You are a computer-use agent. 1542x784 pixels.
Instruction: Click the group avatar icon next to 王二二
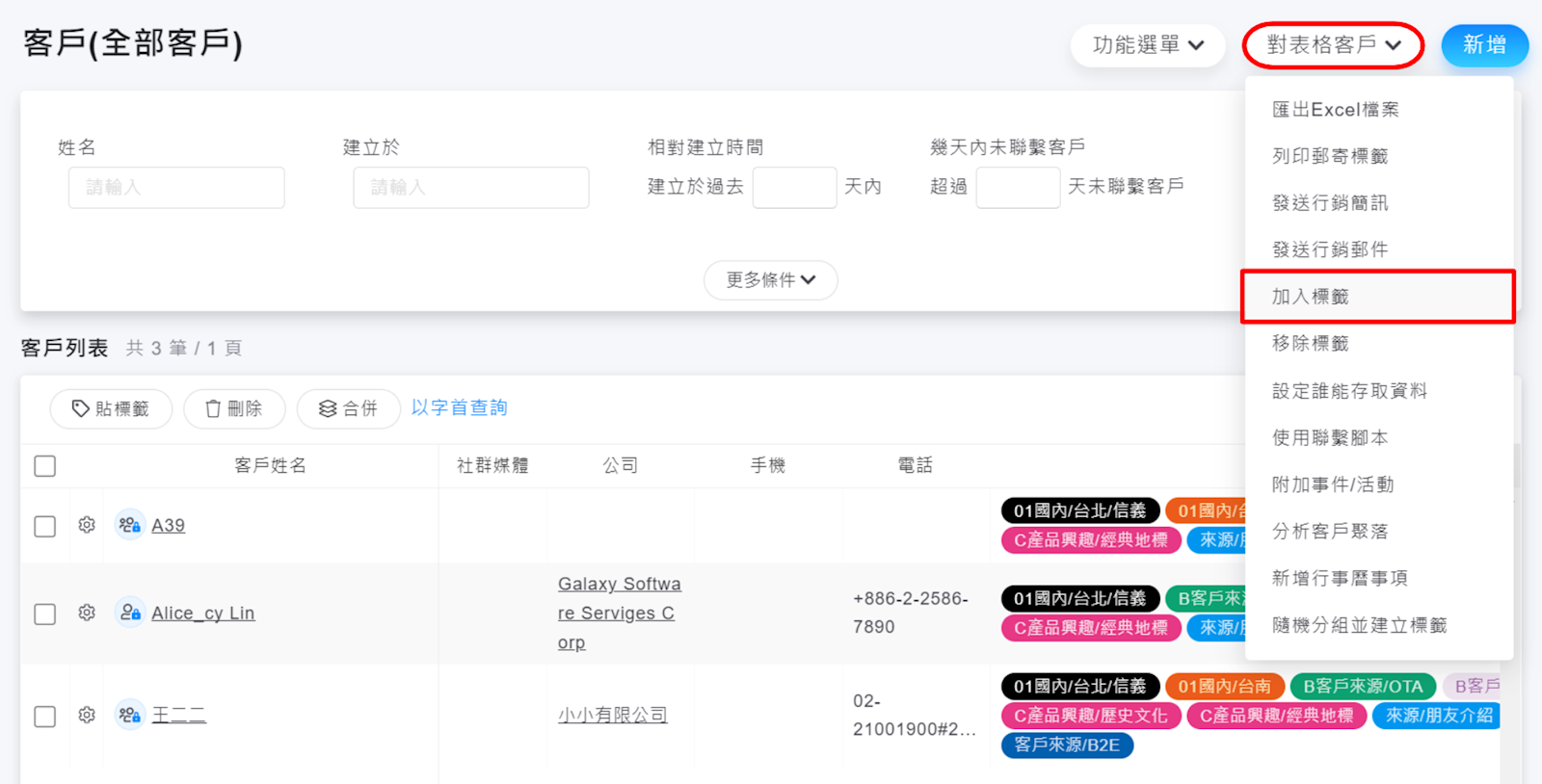pyautogui.click(x=129, y=715)
